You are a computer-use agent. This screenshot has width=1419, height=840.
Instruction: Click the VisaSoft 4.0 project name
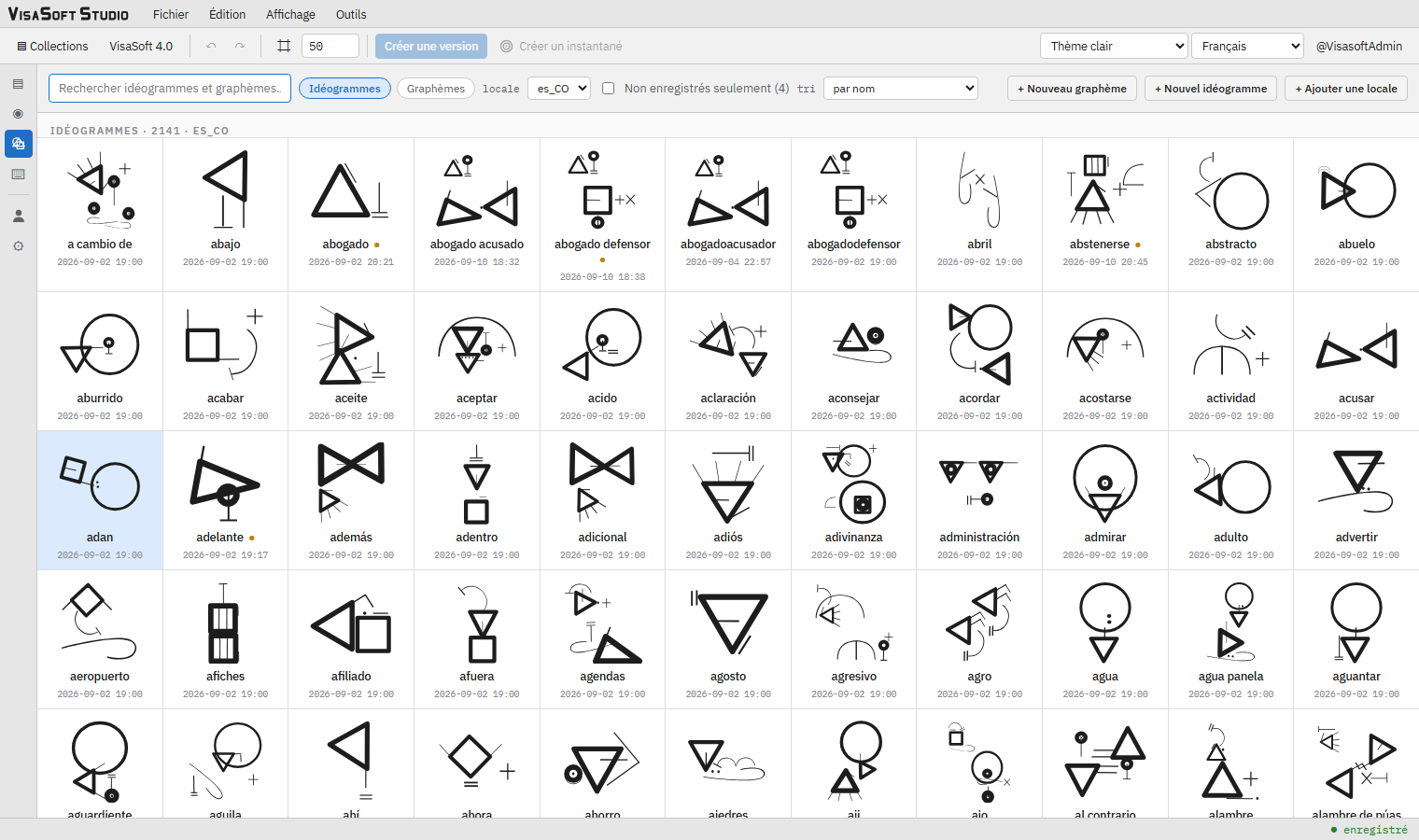pos(141,46)
